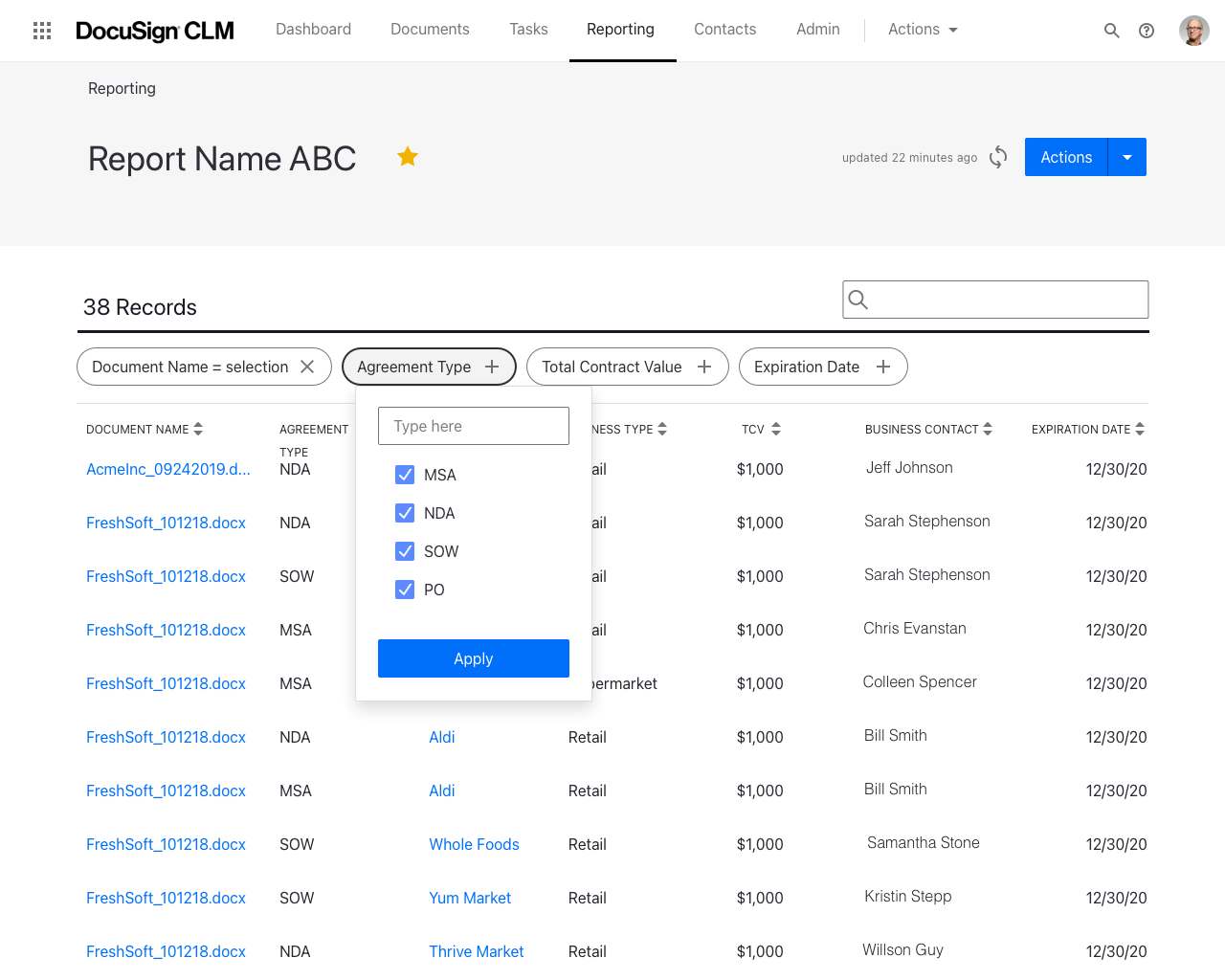Open AcmeInc_09242019 document link

tap(168, 469)
